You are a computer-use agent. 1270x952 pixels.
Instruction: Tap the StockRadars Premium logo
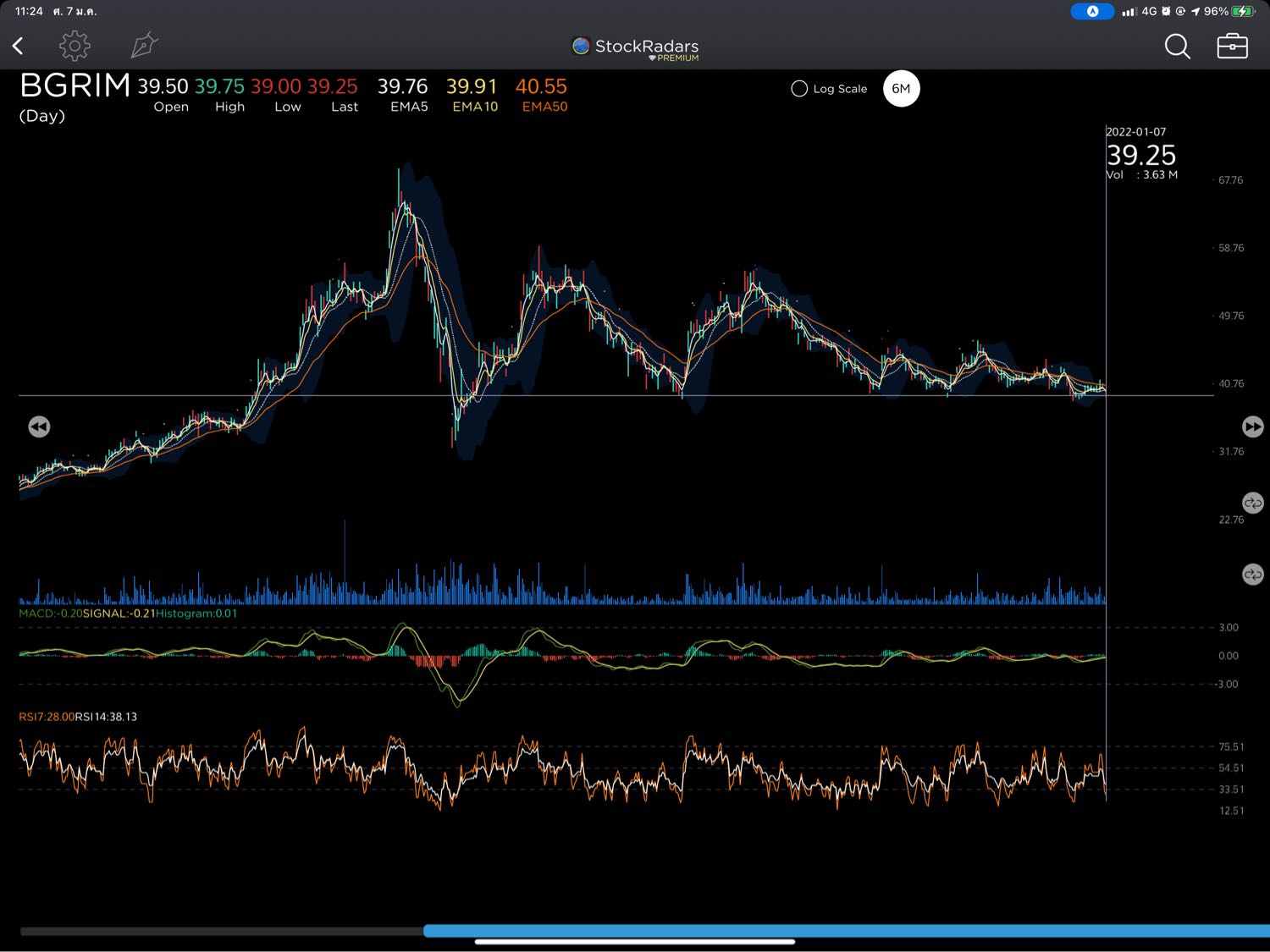tap(636, 48)
